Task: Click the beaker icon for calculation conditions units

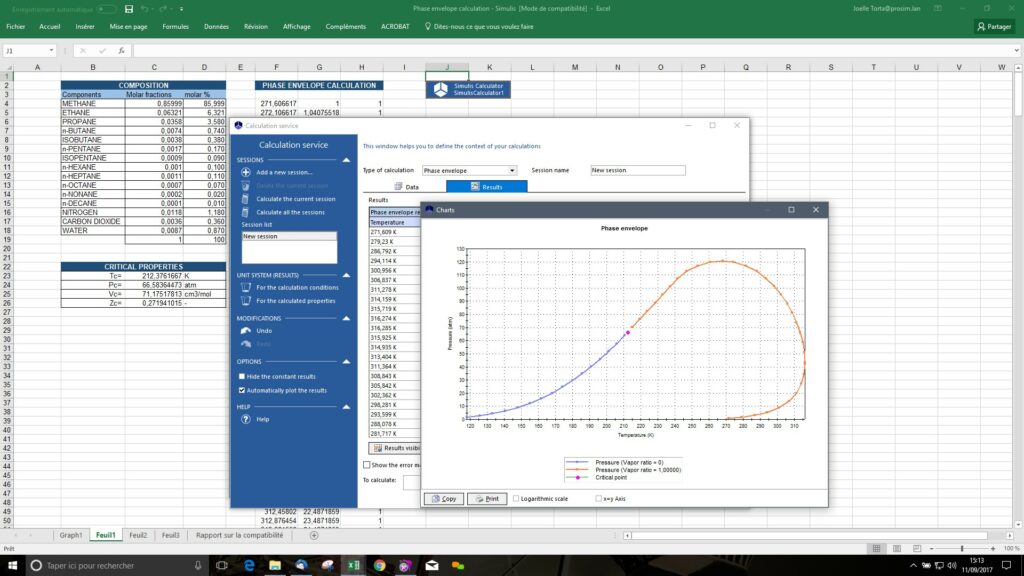Action: tap(246, 287)
